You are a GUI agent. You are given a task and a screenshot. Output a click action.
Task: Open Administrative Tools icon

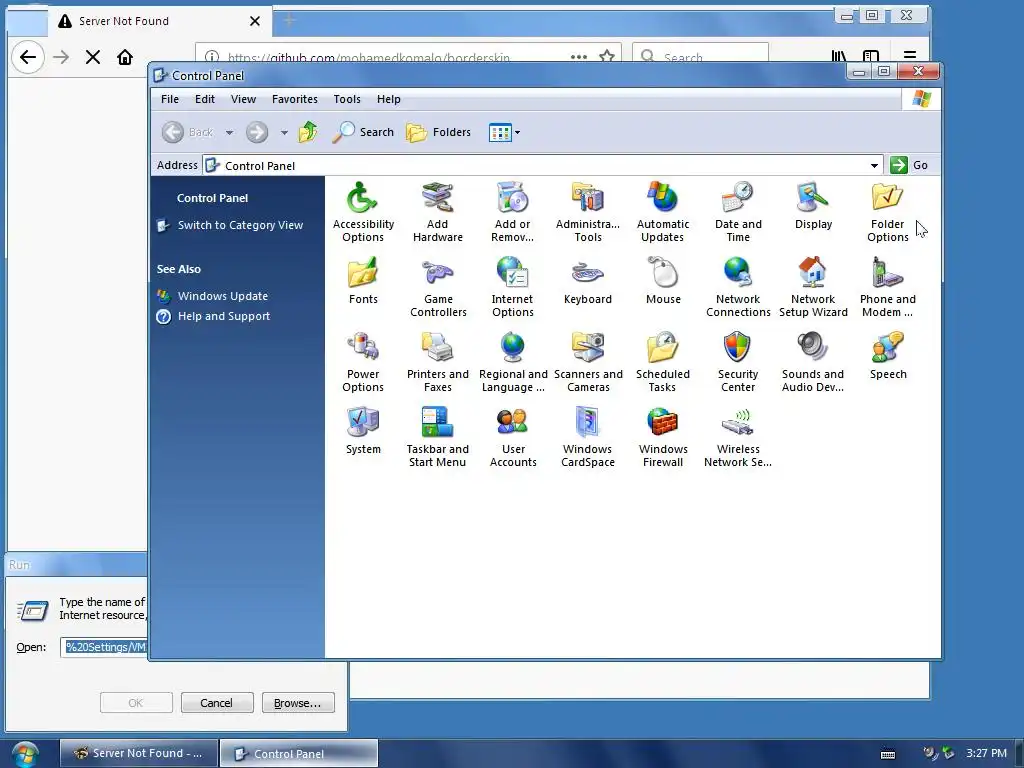pos(588,212)
